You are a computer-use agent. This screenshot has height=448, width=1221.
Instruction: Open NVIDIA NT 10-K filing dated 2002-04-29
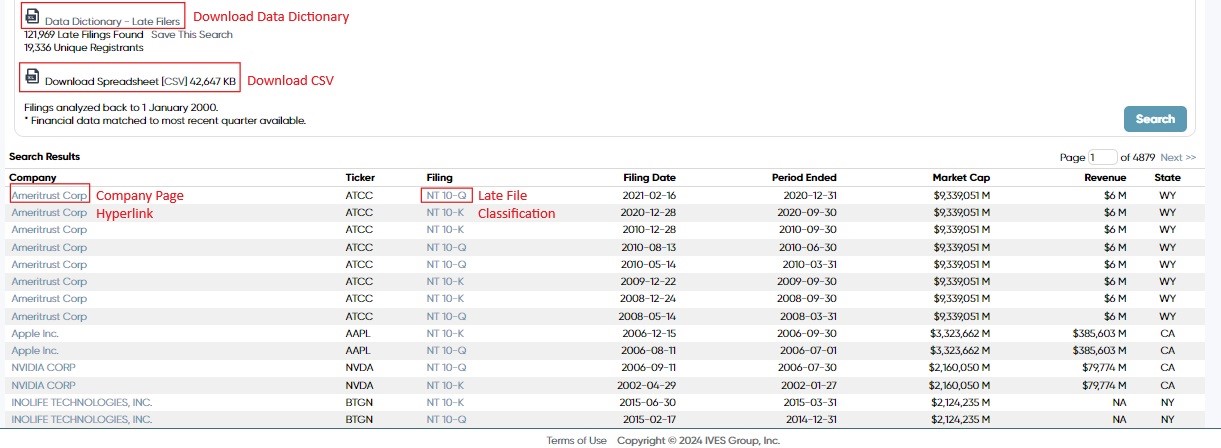click(x=446, y=385)
